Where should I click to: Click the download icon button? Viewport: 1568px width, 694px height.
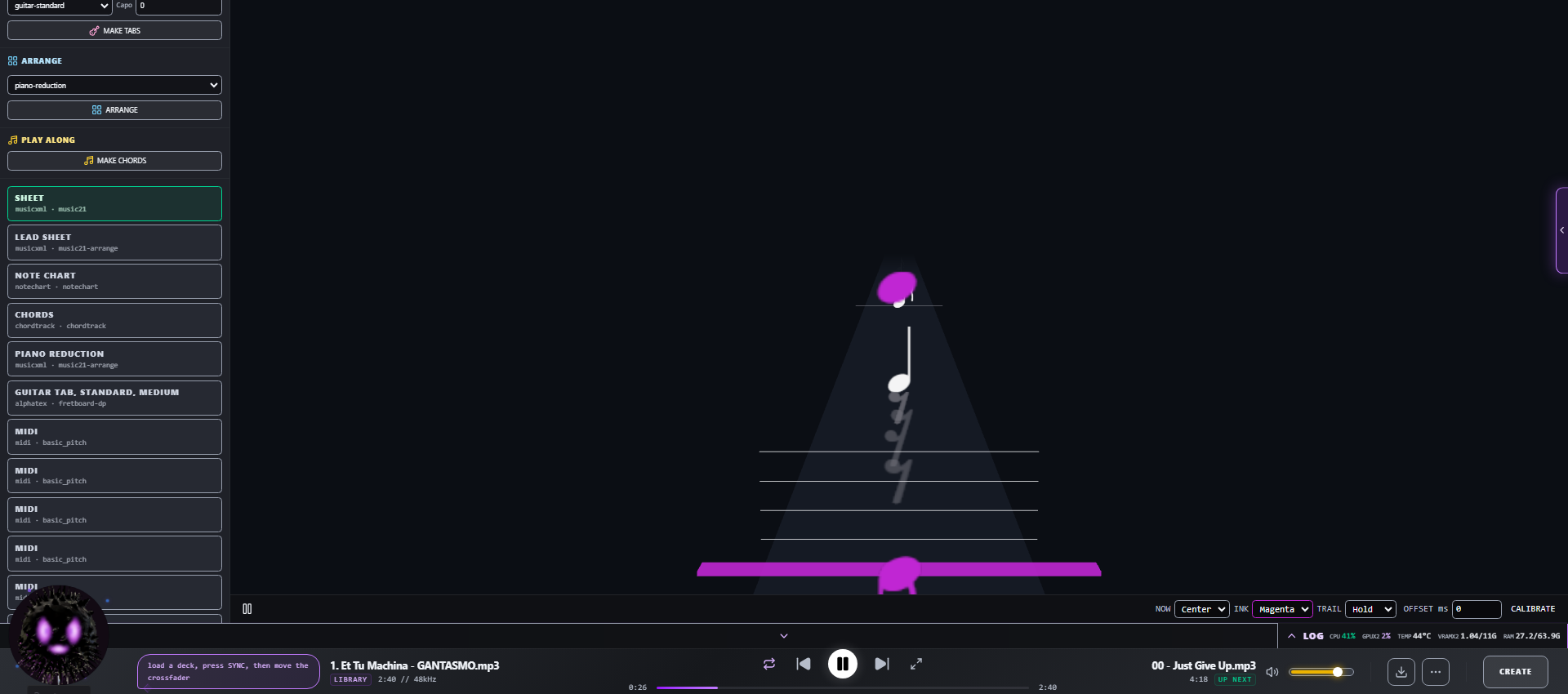click(x=1401, y=672)
